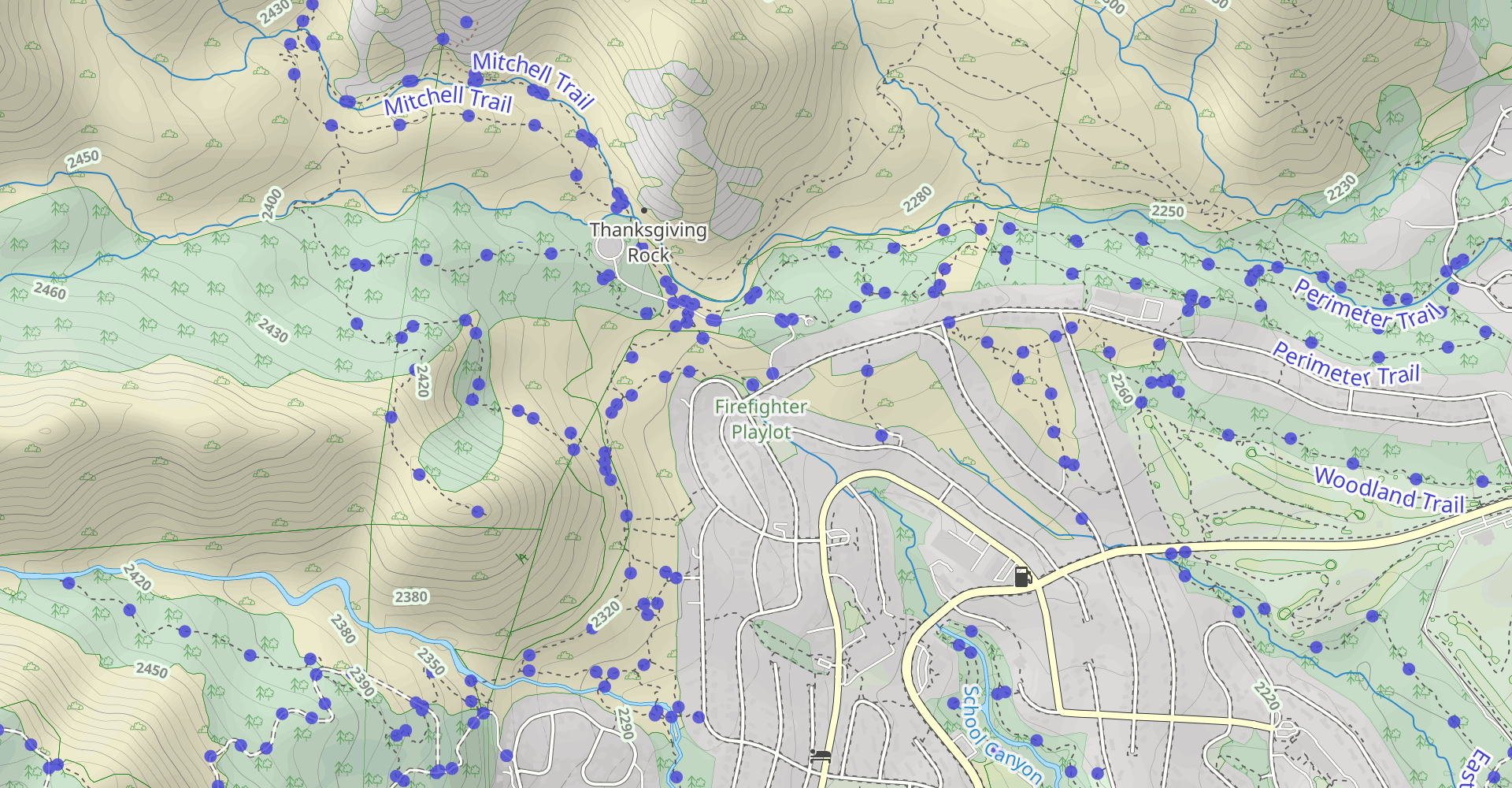Click the School Canyon stream label
1512x788 pixels.
tap(1002, 735)
